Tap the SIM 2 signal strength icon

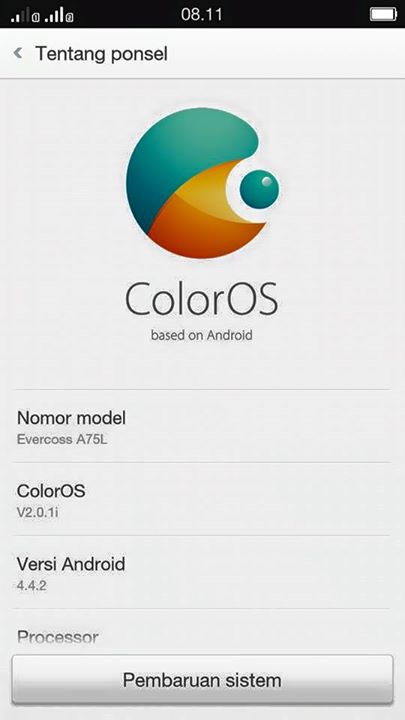pyautogui.click(x=59, y=15)
